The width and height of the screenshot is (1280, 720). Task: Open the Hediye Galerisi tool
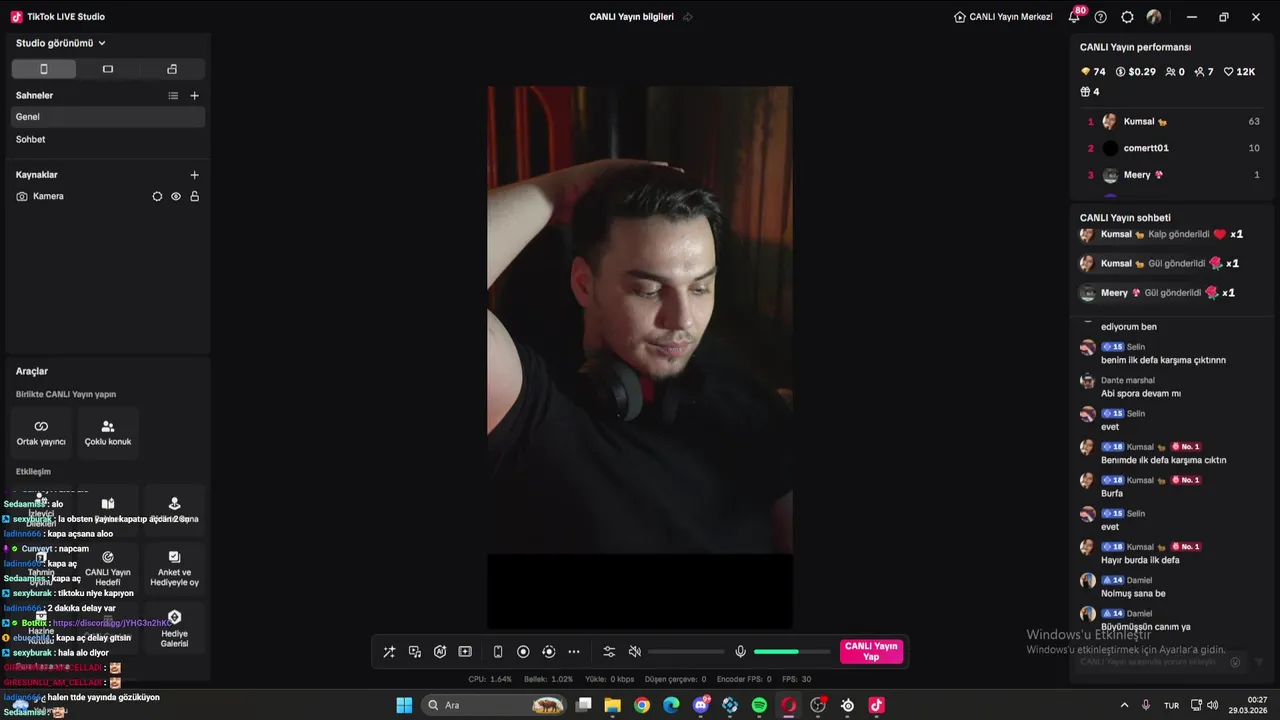click(174, 628)
